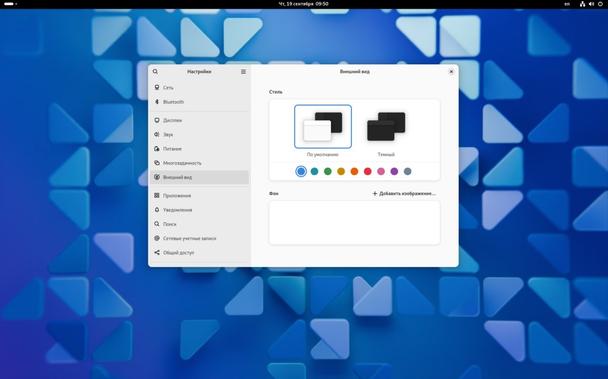This screenshot has width=608, height=379.
Task: Go to Поиск search settings
Action: tap(200, 224)
